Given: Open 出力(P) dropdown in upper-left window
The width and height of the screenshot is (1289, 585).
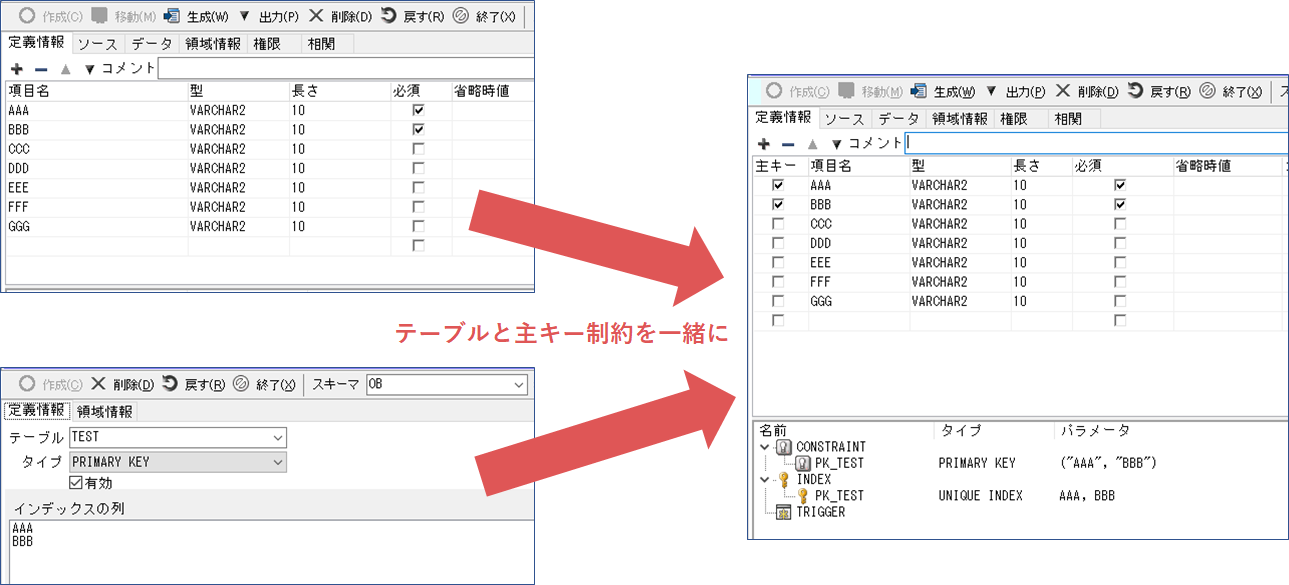Looking at the screenshot, I should [x=268, y=17].
